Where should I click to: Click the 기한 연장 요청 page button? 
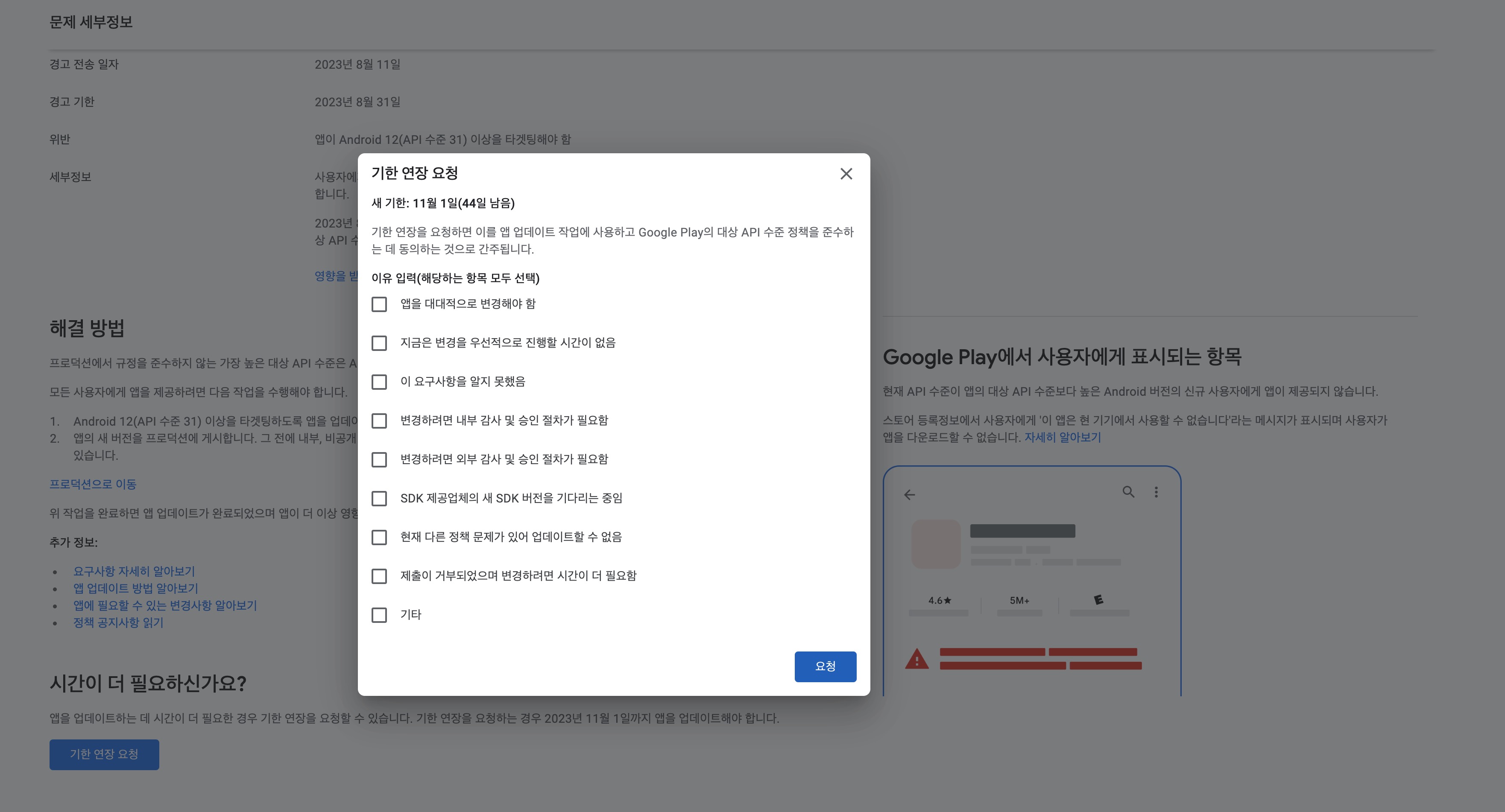pyautogui.click(x=104, y=754)
